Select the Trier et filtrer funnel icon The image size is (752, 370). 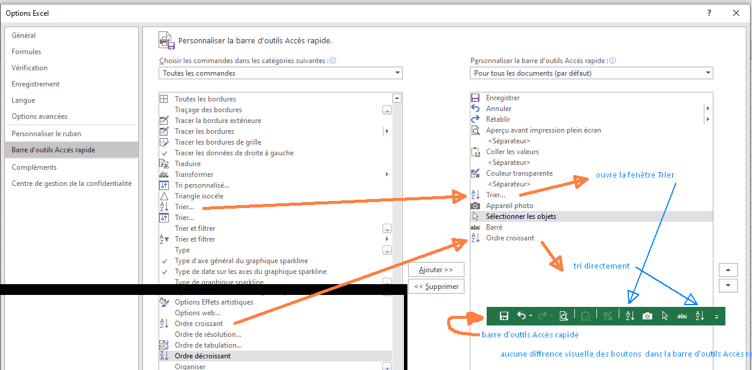(x=164, y=239)
